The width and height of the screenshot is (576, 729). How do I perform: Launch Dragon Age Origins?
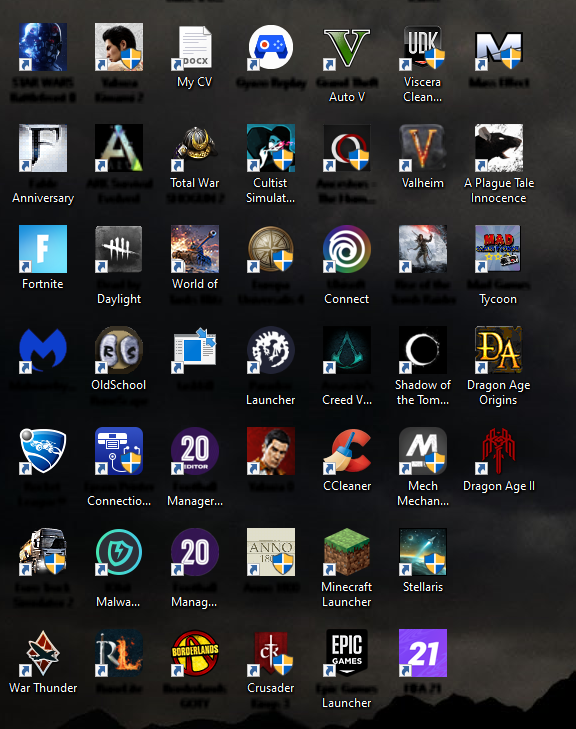pyautogui.click(x=498, y=350)
